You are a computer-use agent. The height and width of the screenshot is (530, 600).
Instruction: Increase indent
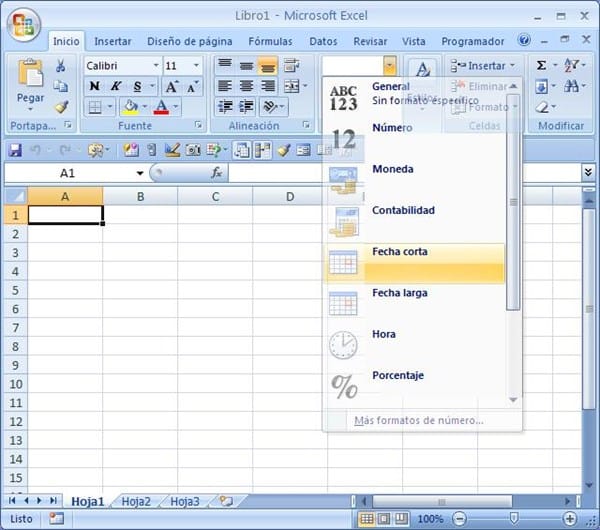click(246, 107)
